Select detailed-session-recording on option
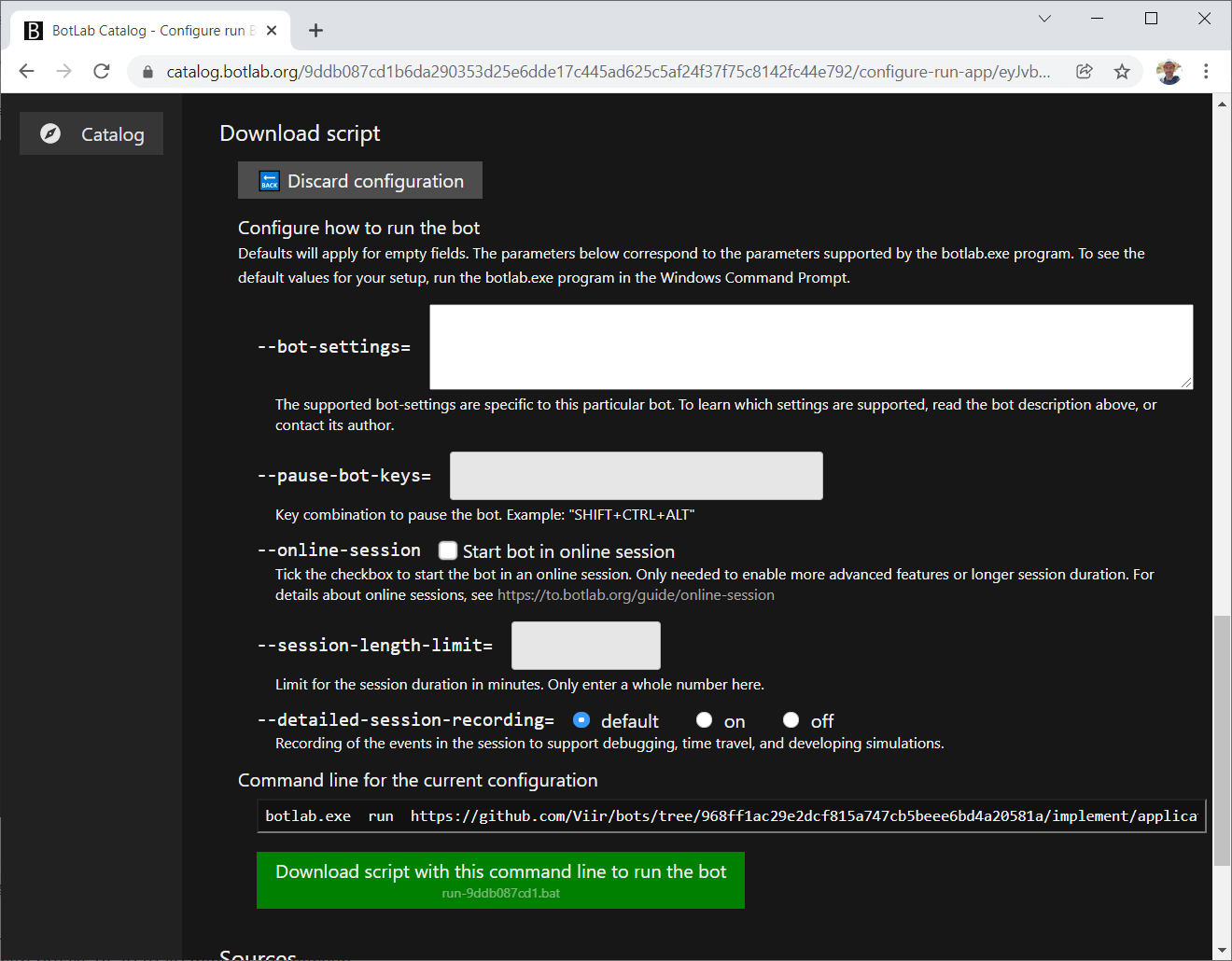Image resolution: width=1232 pixels, height=961 pixels. pyautogui.click(x=704, y=719)
